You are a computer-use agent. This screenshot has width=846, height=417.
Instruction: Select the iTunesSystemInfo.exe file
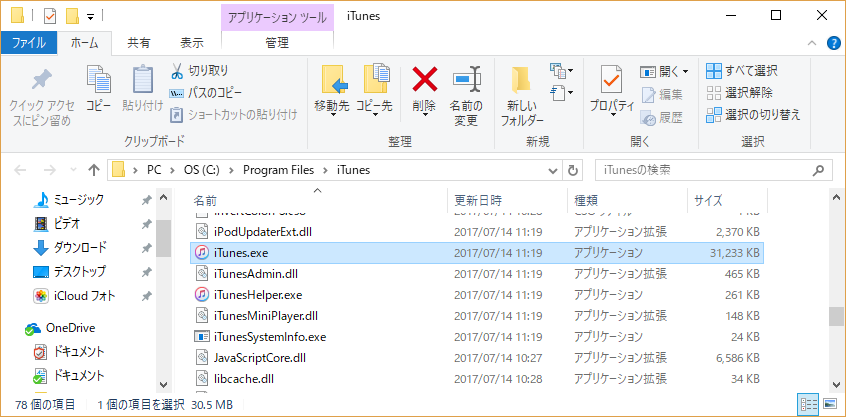tap(477, 337)
